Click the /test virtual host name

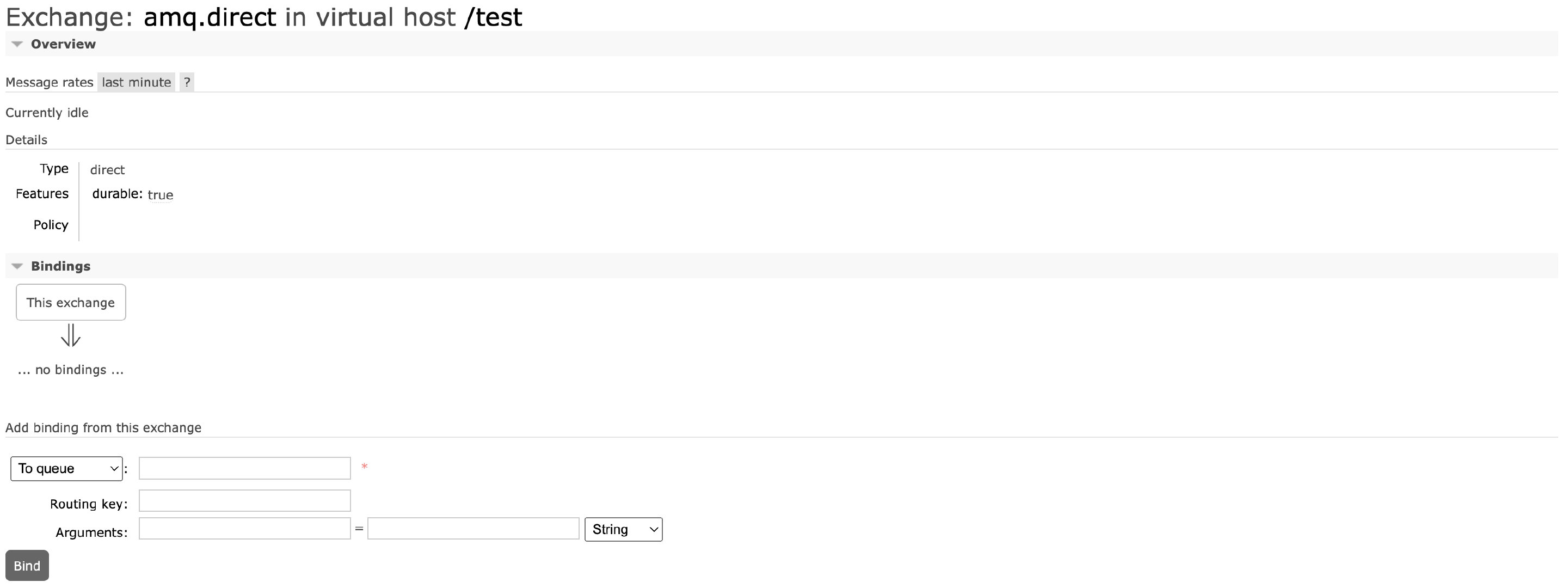(x=493, y=17)
